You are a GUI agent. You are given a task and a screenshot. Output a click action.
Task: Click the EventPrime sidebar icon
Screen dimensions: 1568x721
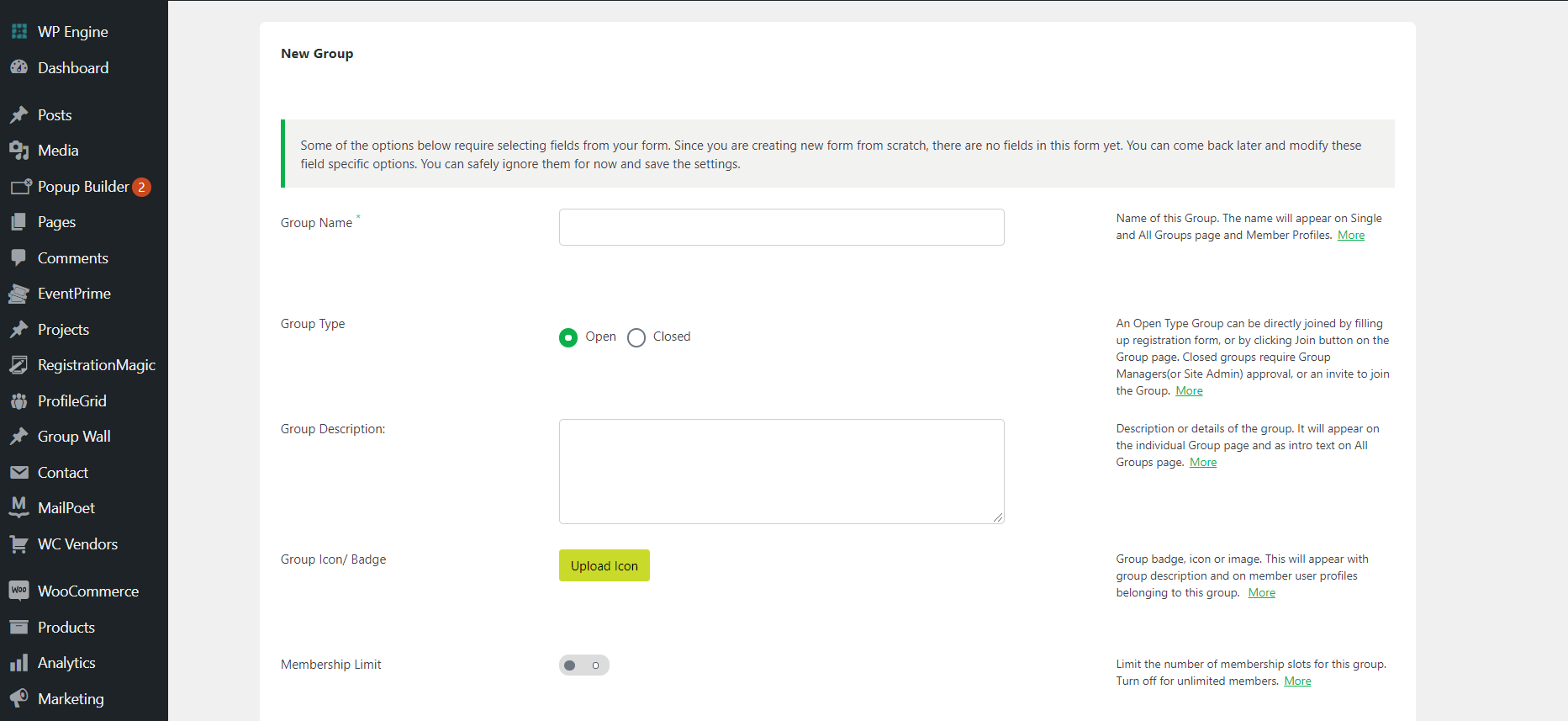click(19, 294)
